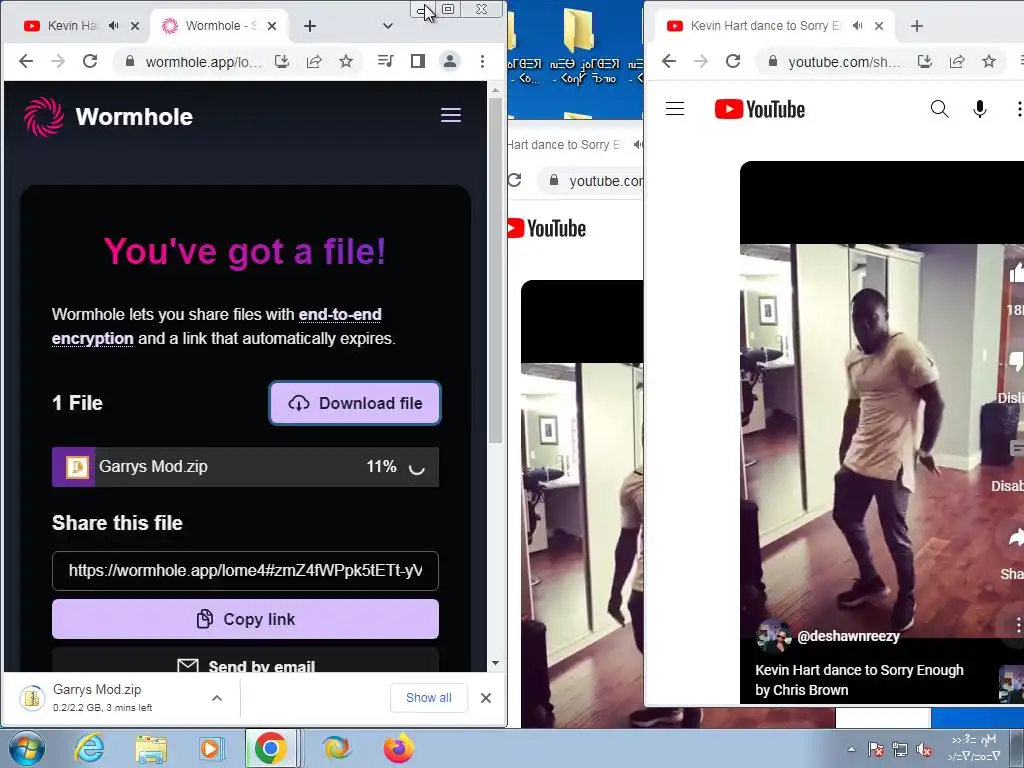Switch to the Kevin Hart tab in left Chrome

pos(71,25)
